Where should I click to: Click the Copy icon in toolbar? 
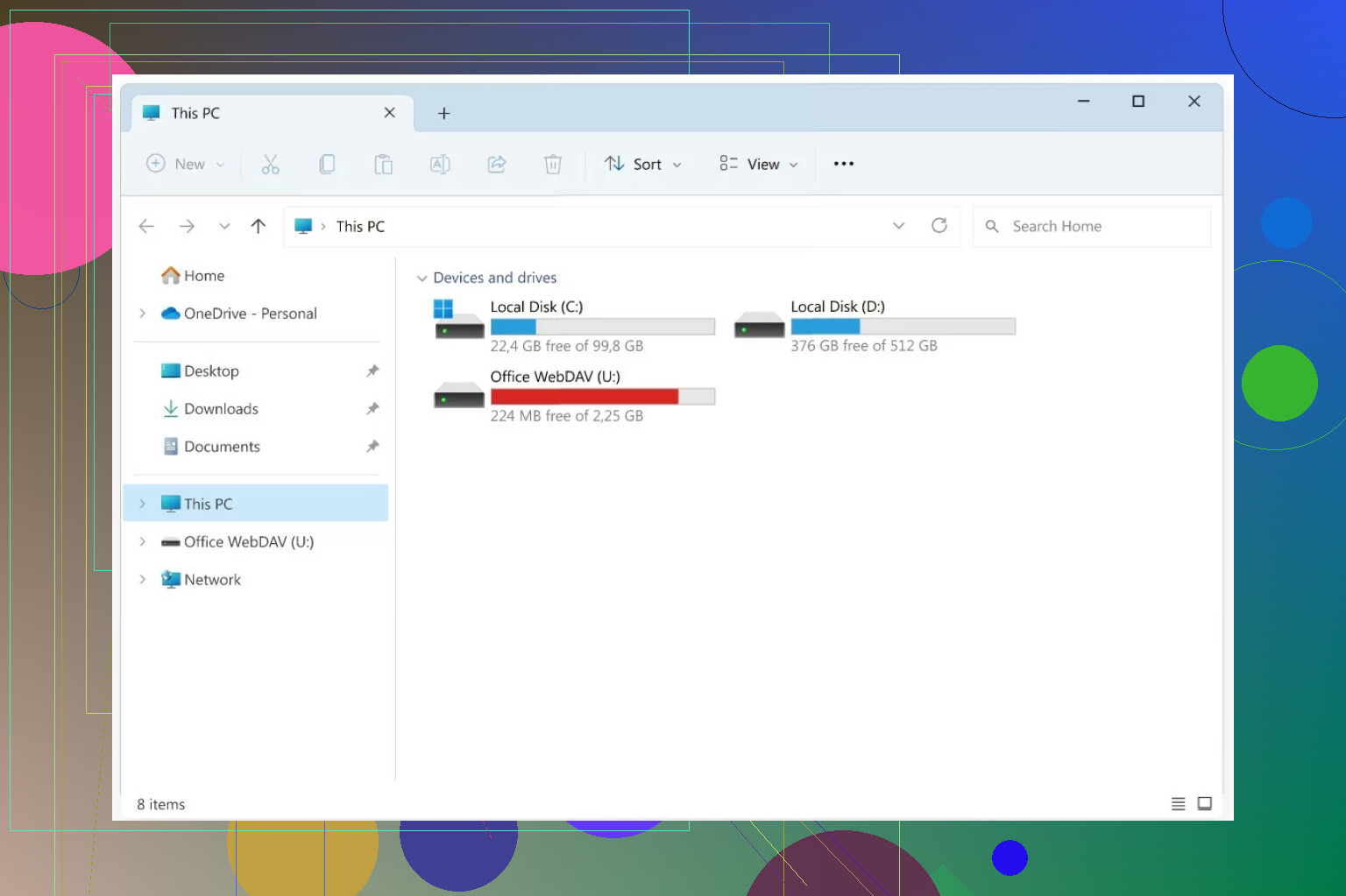[x=327, y=165]
